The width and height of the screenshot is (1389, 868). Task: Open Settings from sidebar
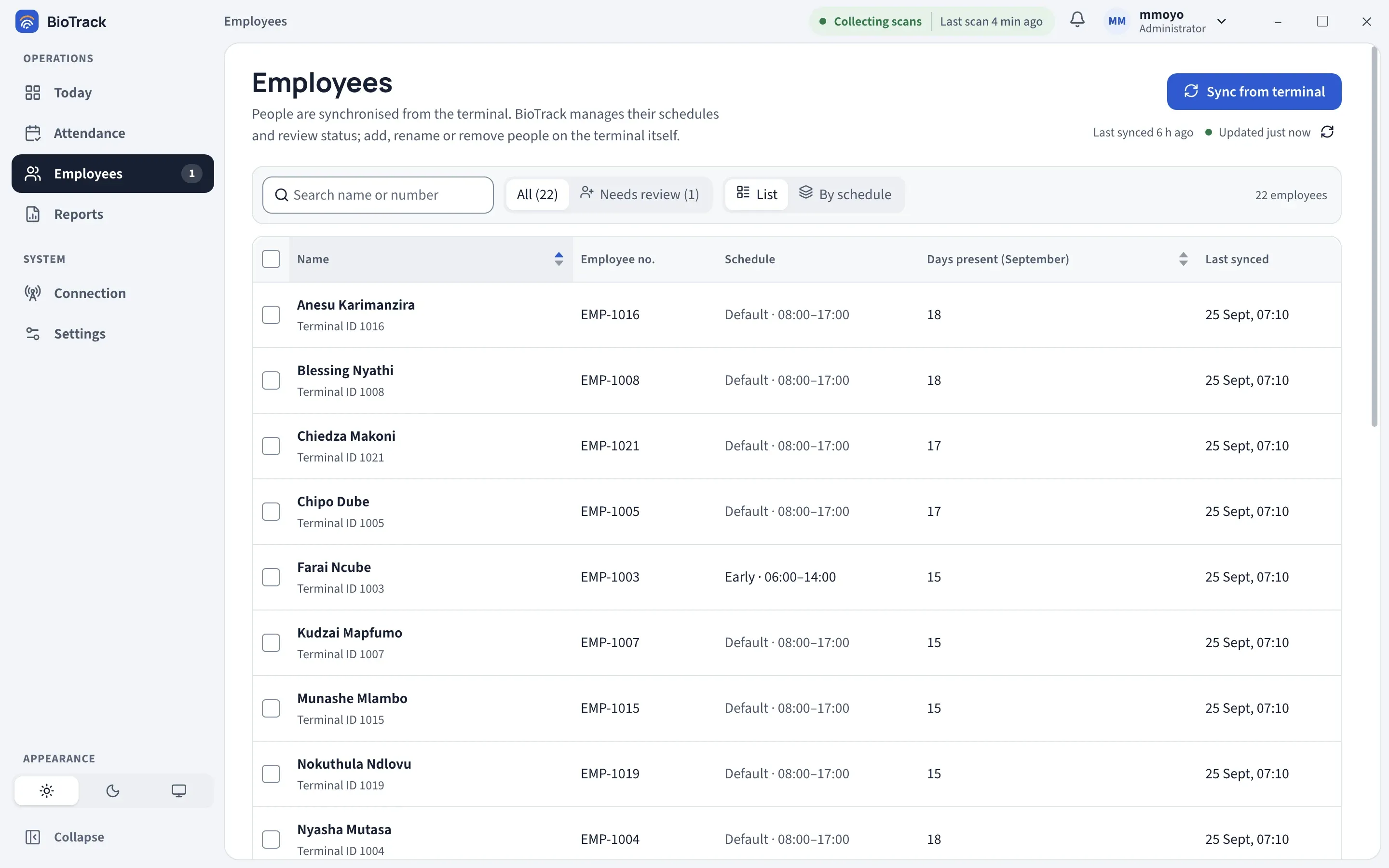(112, 334)
